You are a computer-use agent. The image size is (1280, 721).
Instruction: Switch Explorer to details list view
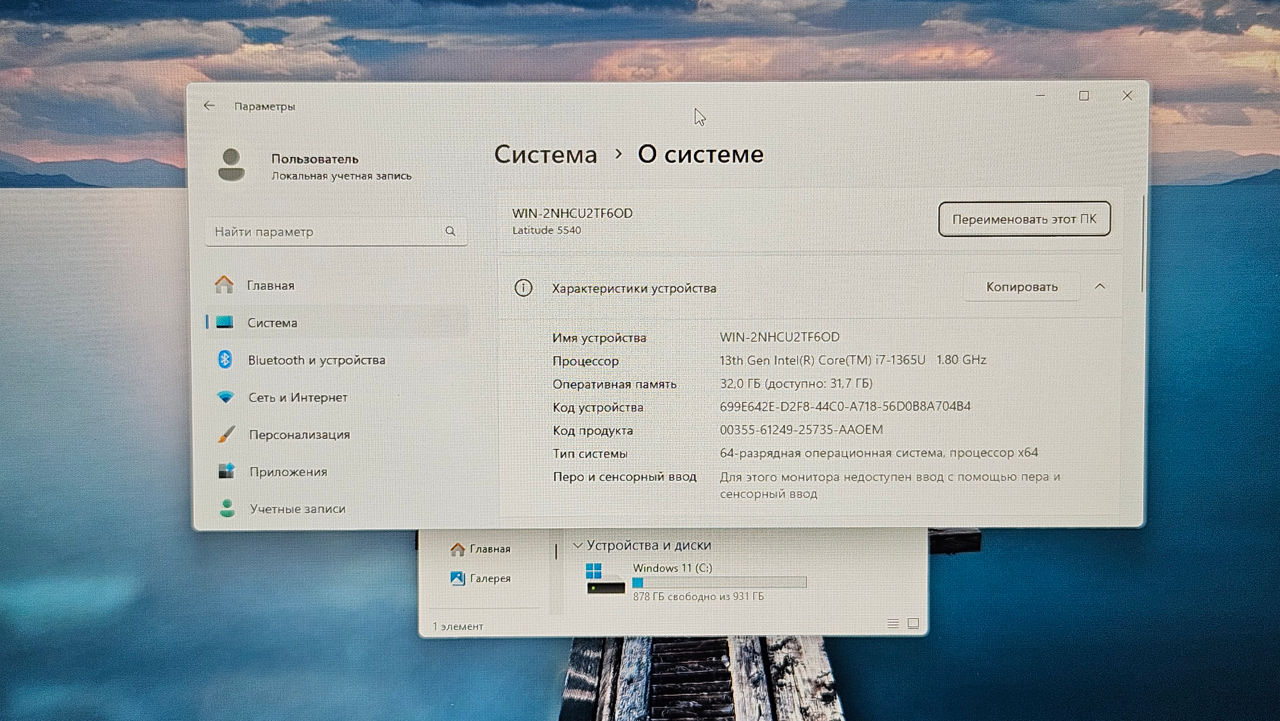tap(893, 623)
